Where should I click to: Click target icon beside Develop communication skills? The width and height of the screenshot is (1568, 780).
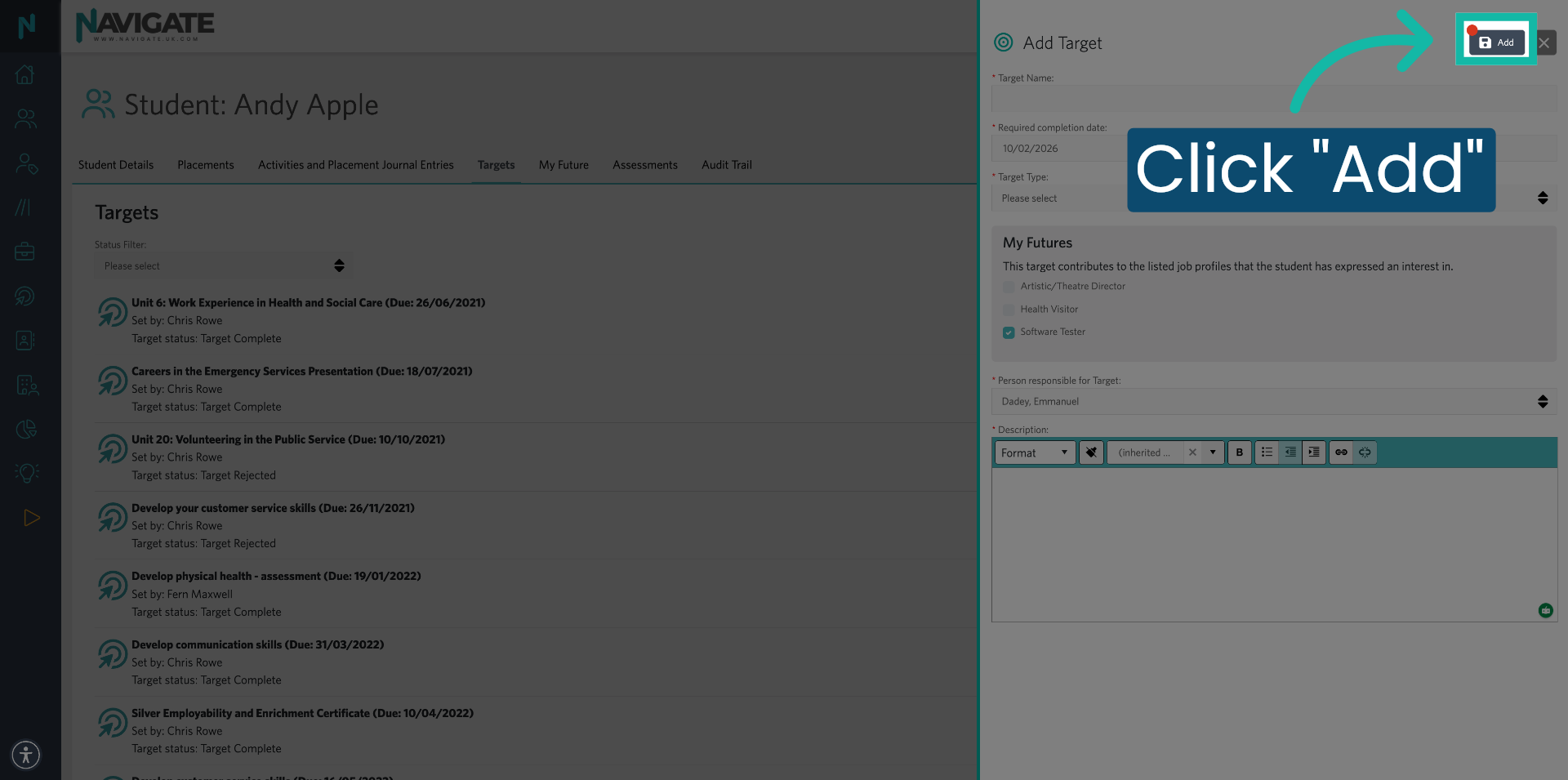113,653
